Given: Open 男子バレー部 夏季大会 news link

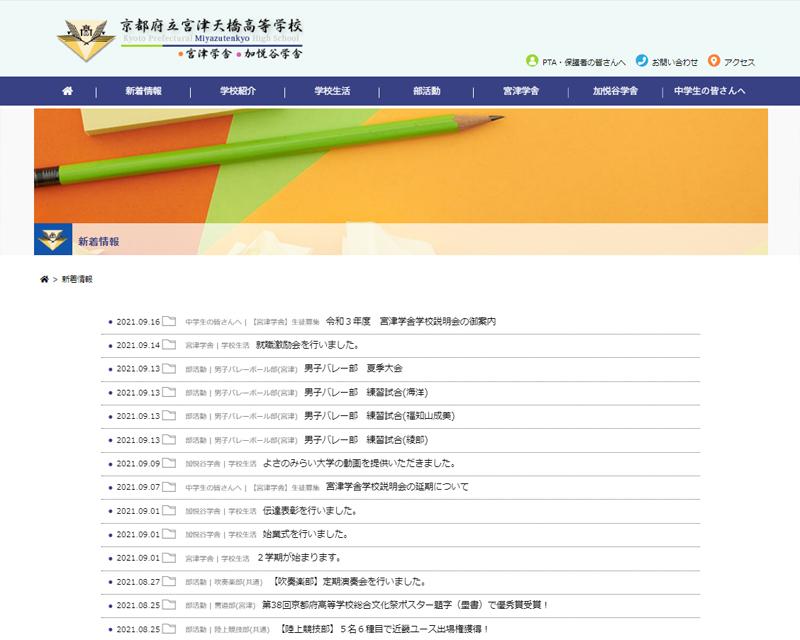Looking at the screenshot, I should [353, 369].
